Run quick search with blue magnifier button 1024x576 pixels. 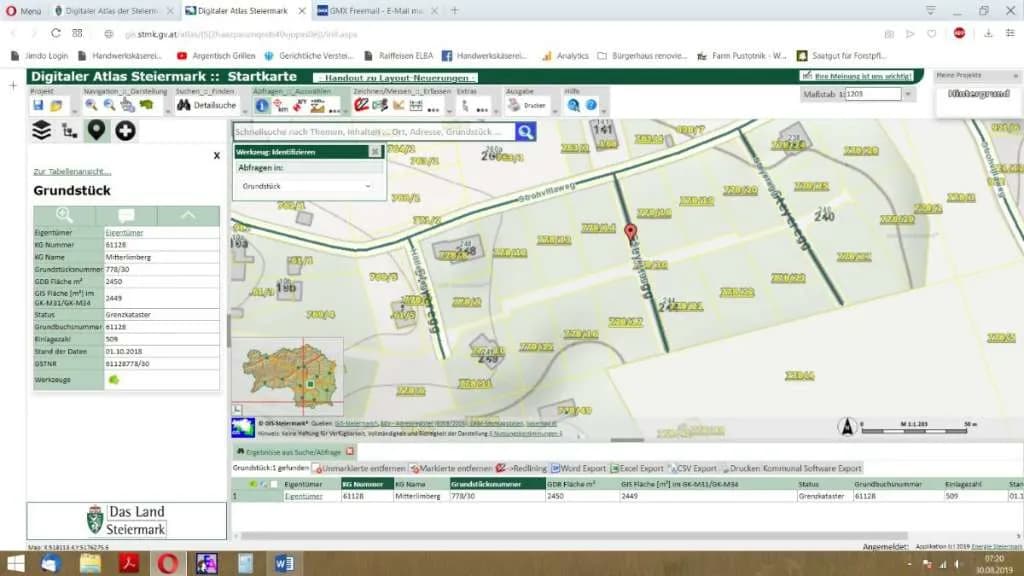click(x=525, y=132)
